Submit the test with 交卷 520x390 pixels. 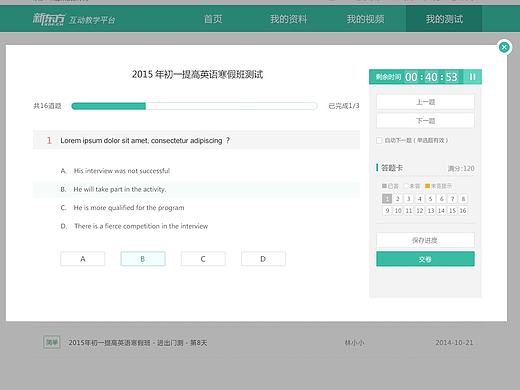(x=425, y=259)
